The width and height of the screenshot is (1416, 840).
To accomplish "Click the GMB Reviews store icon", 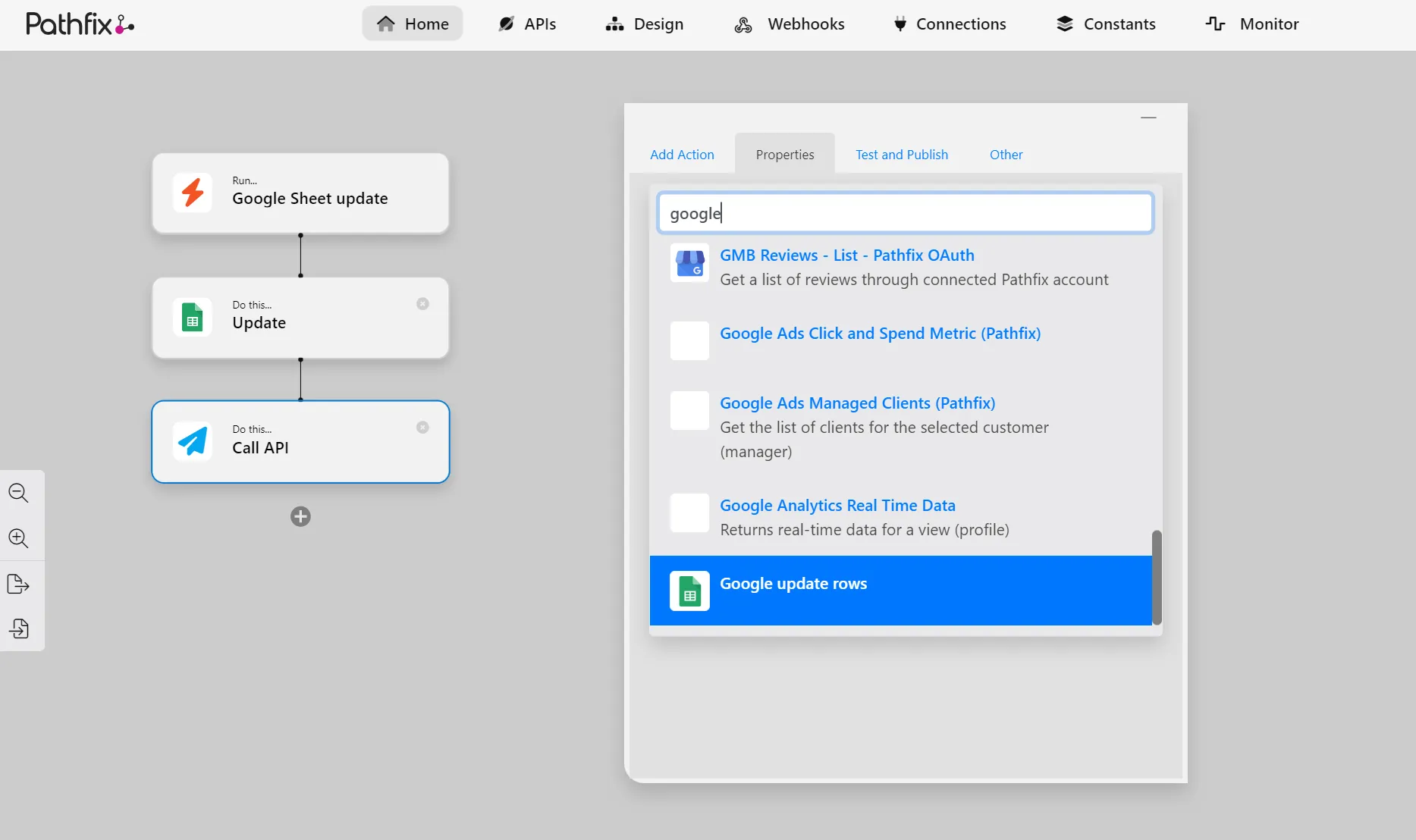I will pyautogui.click(x=689, y=263).
